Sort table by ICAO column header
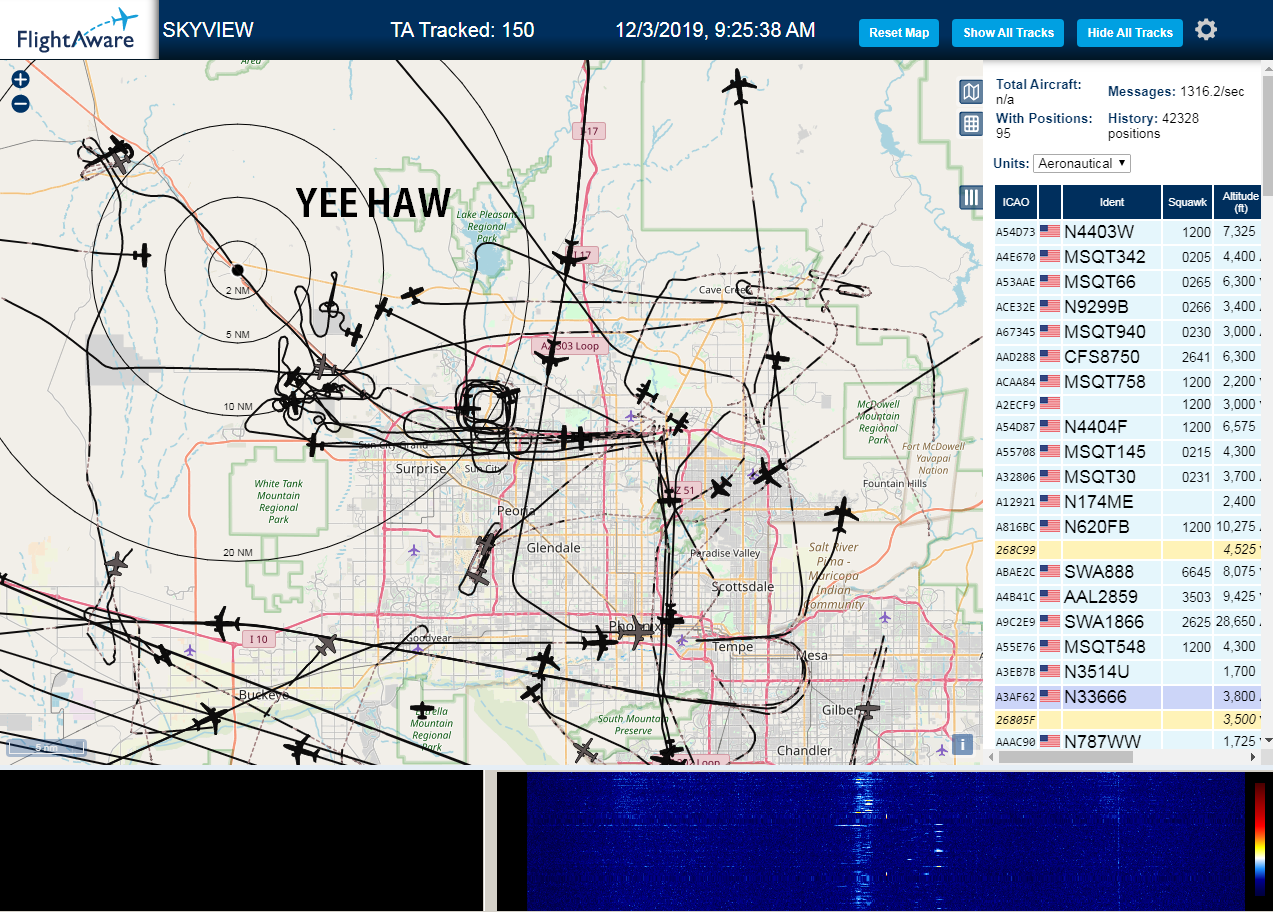Viewport: 1273px width, 913px height. (x=1016, y=202)
